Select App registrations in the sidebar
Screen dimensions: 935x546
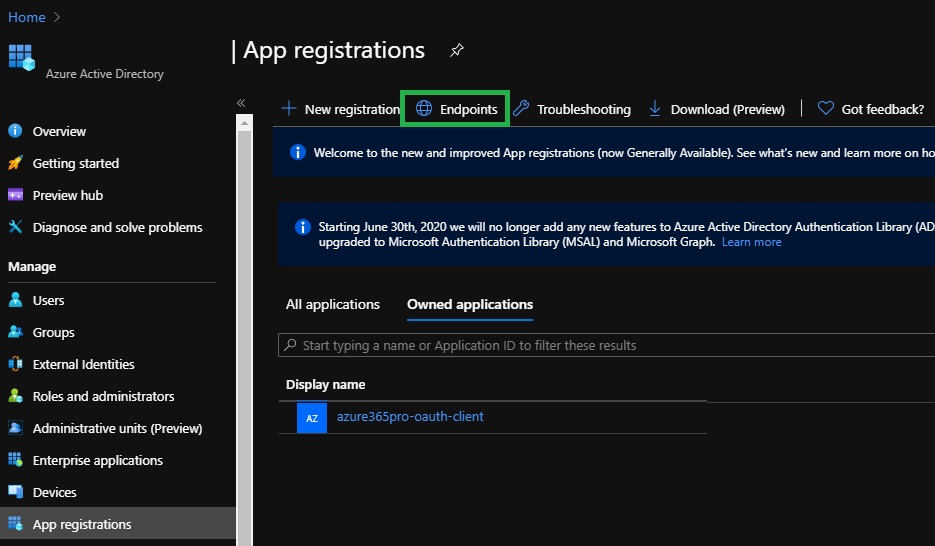pos(118,523)
